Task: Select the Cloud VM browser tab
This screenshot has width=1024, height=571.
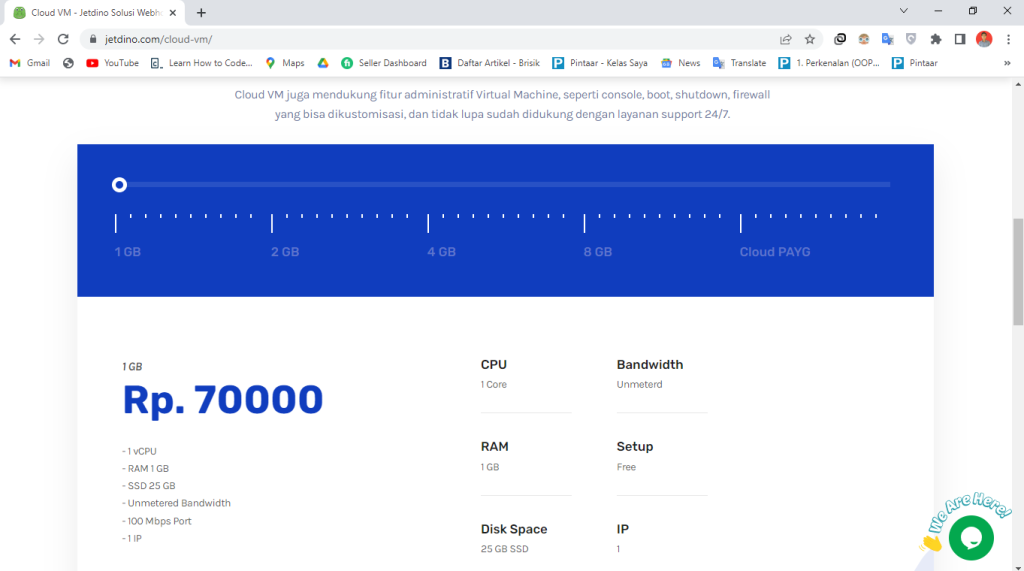Action: [x=95, y=13]
